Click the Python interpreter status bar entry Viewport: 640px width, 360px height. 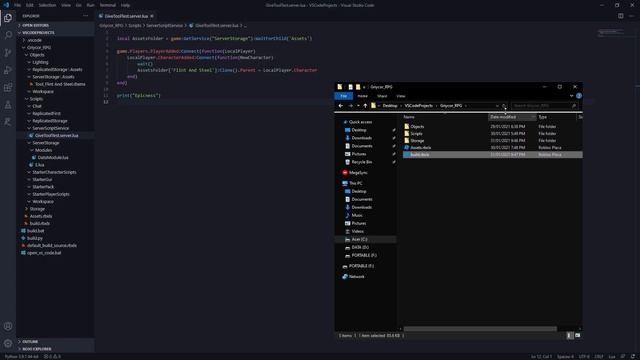click(x=22, y=356)
